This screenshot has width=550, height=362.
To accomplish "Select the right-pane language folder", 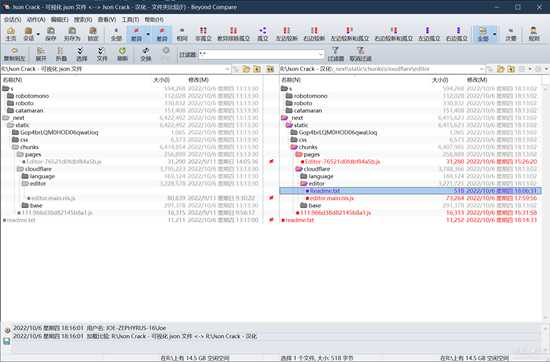I will pos(321,176).
